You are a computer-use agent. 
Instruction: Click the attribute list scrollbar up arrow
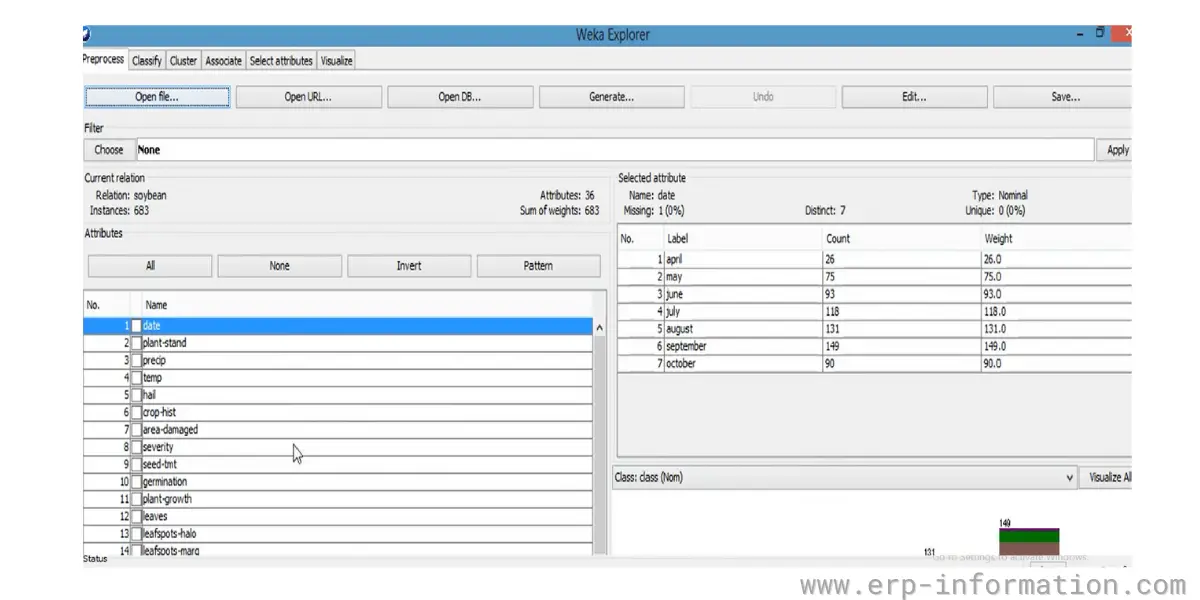pyautogui.click(x=600, y=327)
